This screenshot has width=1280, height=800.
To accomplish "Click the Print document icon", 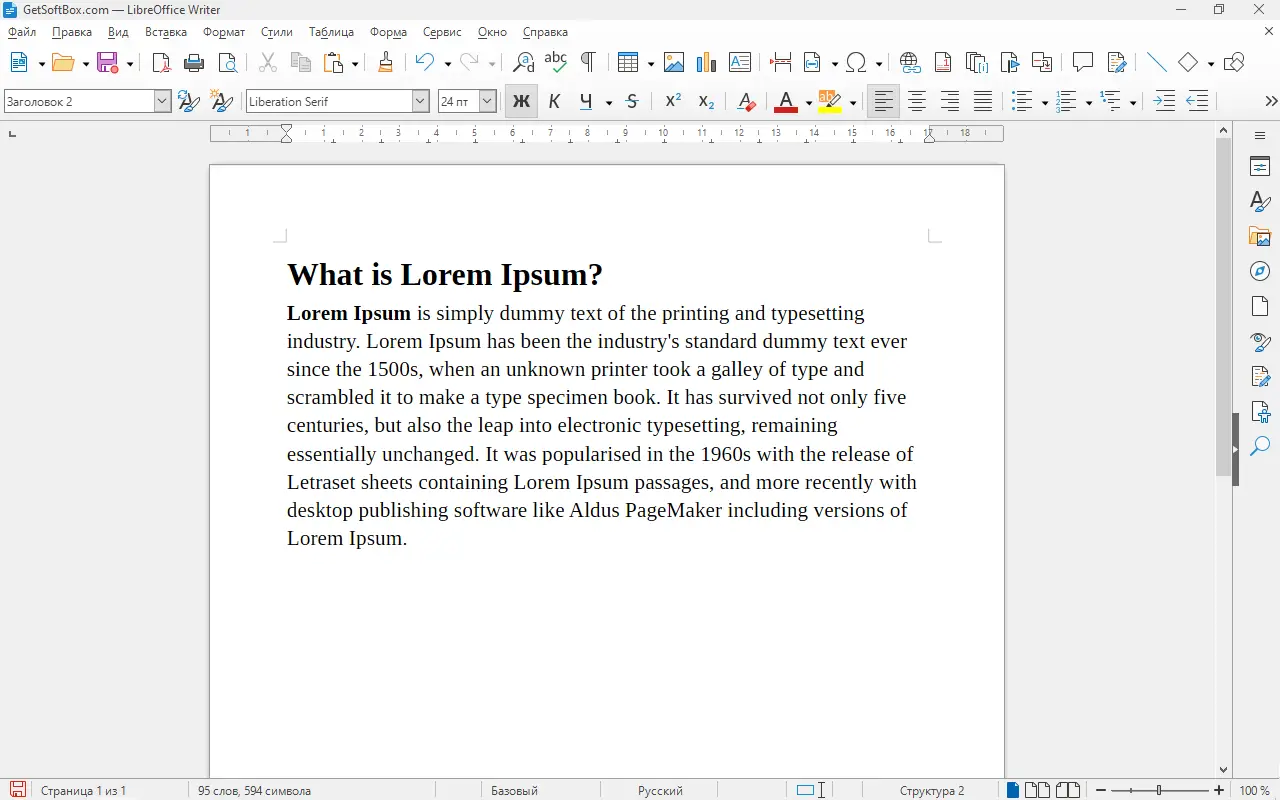I will coord(194,63).
